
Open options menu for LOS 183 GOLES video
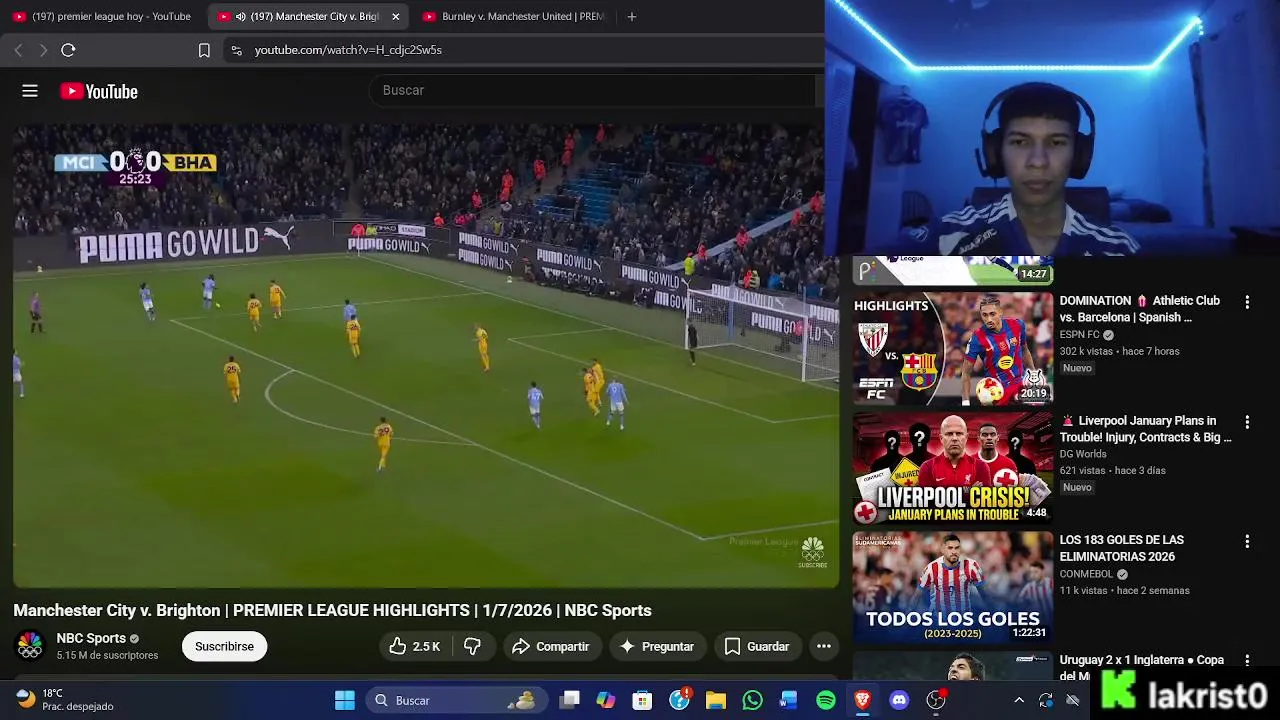click(1247, 542)
